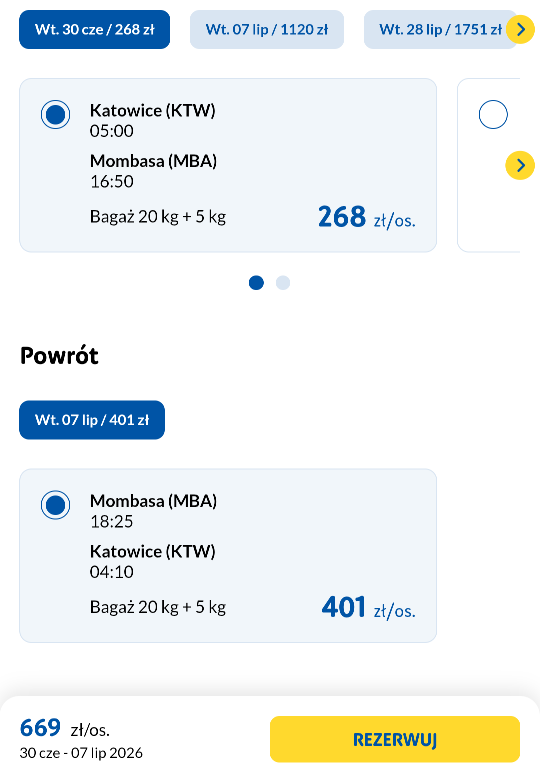Pick the Wt. 28 lip / 1751 zł date tab
Viewport: 540px width, 770px height.
point(440,29)
